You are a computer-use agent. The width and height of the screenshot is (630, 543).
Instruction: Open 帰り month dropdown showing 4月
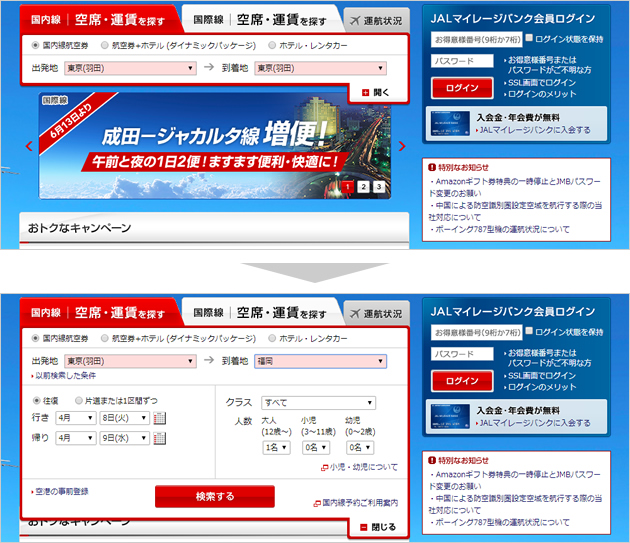[x=76, y=438]
